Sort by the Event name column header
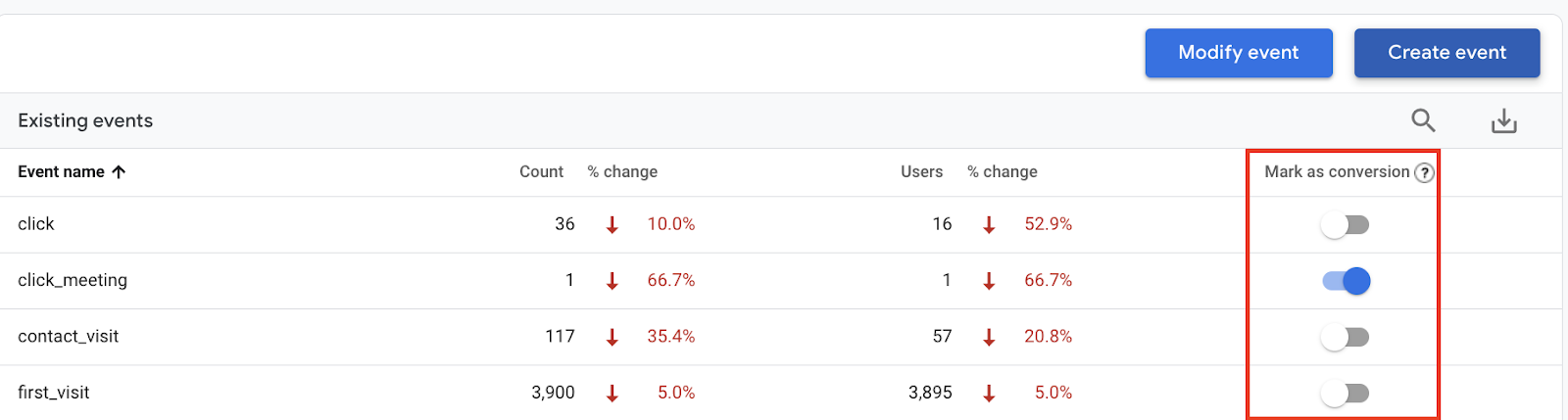Viewport: 1568px width, 420px height. pos(61,172)
